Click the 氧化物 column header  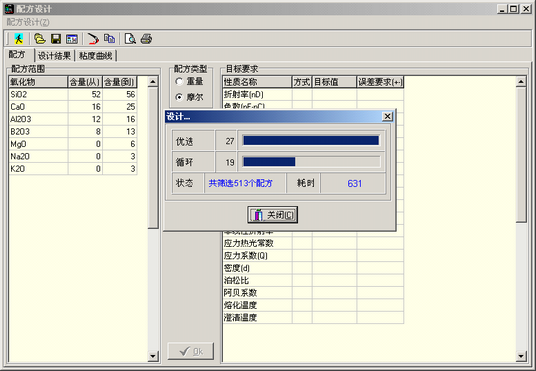pos(38,82)
